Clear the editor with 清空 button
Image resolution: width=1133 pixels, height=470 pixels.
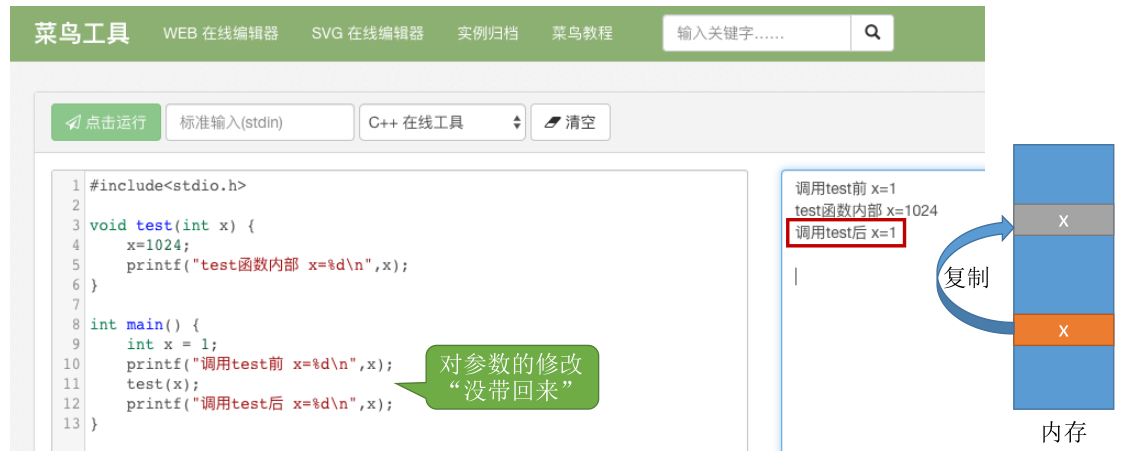coord(570,122)
